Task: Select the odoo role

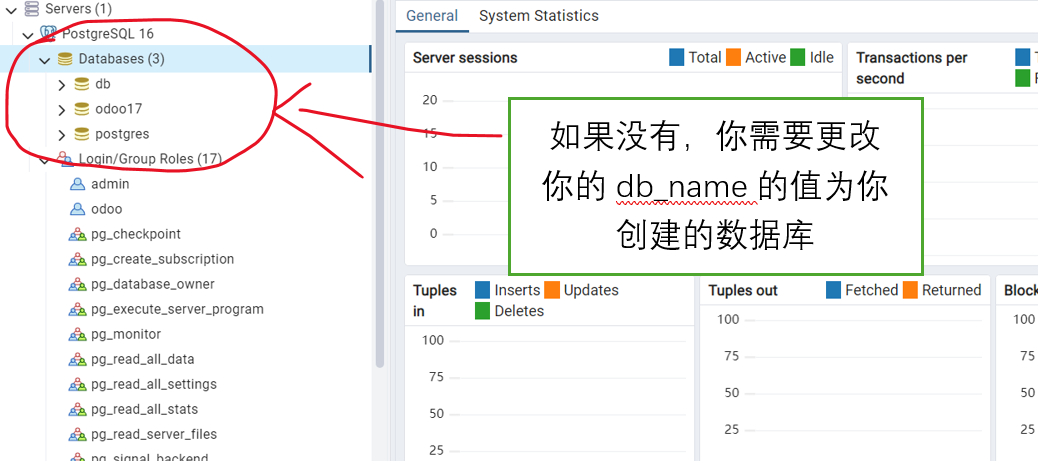Action: click(x=107, y=209)
